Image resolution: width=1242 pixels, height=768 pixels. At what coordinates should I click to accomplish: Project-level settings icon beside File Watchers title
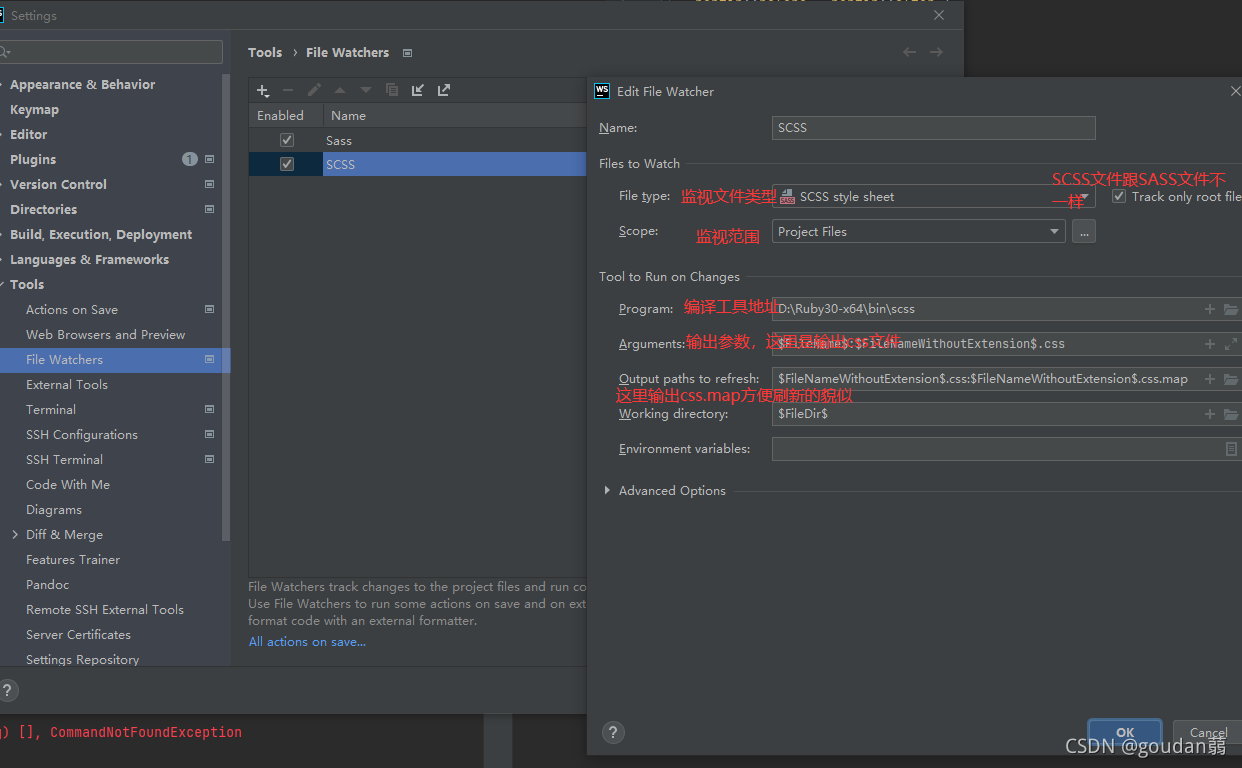point(407,53)
